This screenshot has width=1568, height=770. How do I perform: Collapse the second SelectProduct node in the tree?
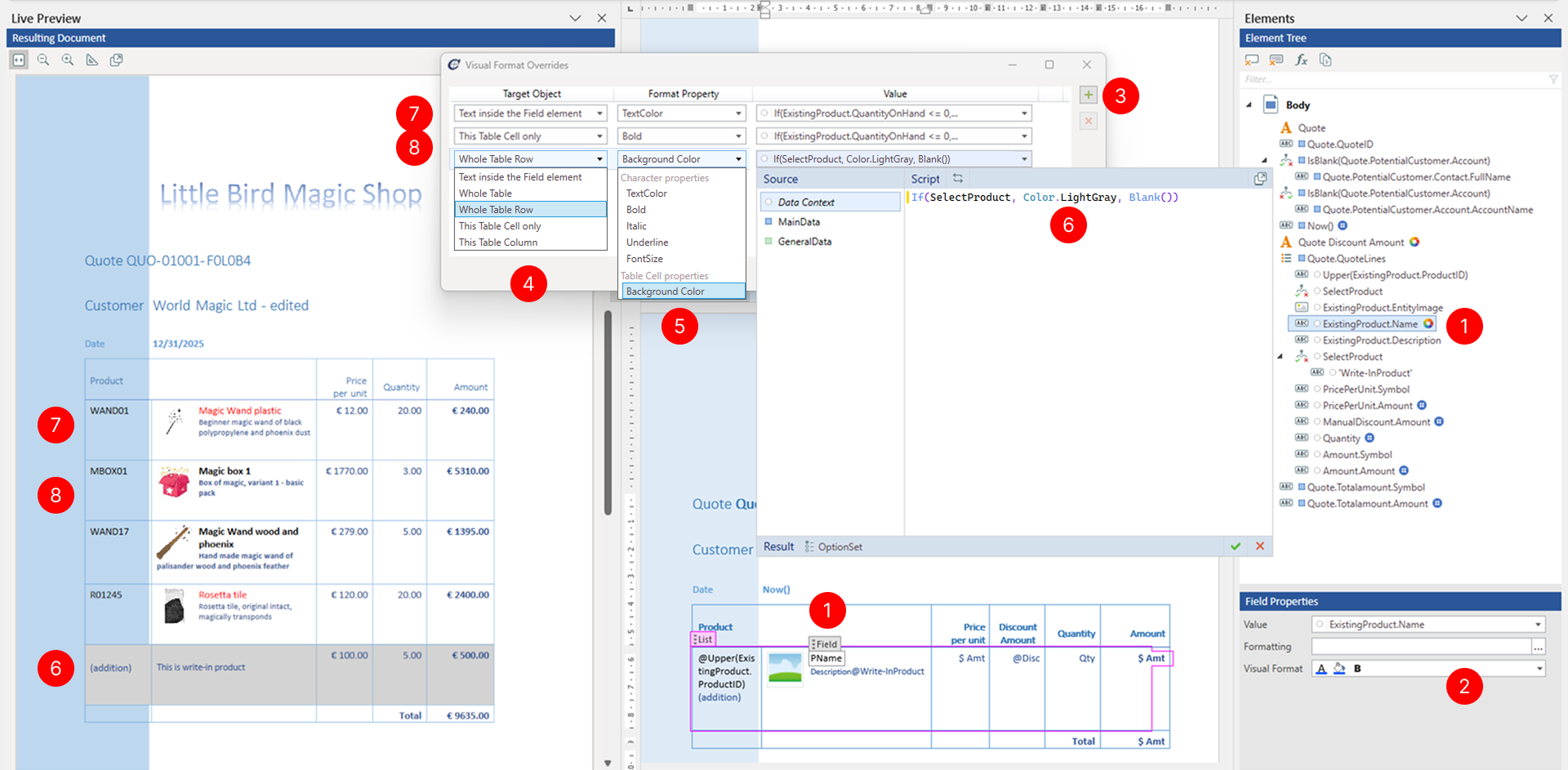coord(1280,356)
